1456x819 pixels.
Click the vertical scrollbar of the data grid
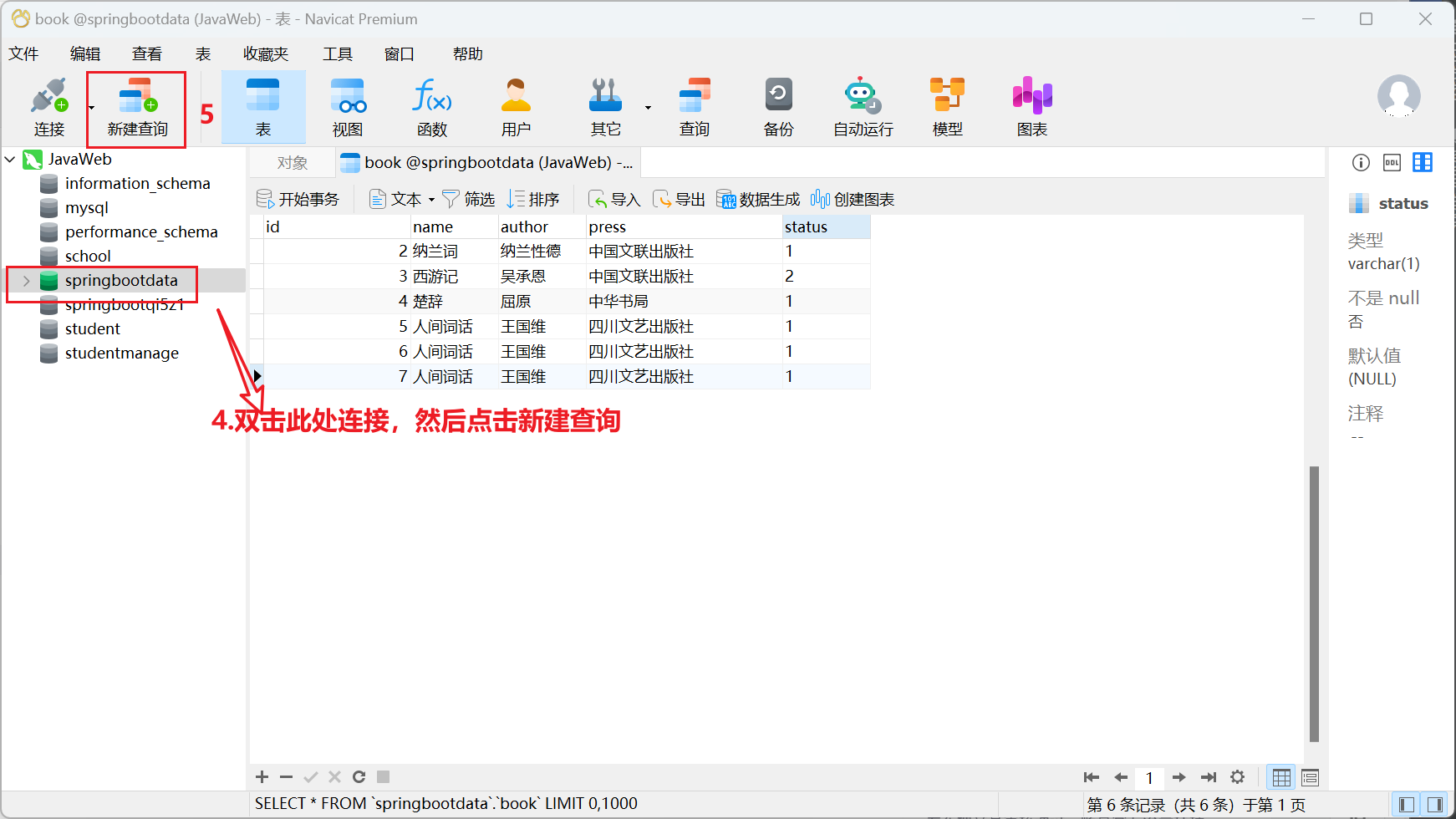1314,603
